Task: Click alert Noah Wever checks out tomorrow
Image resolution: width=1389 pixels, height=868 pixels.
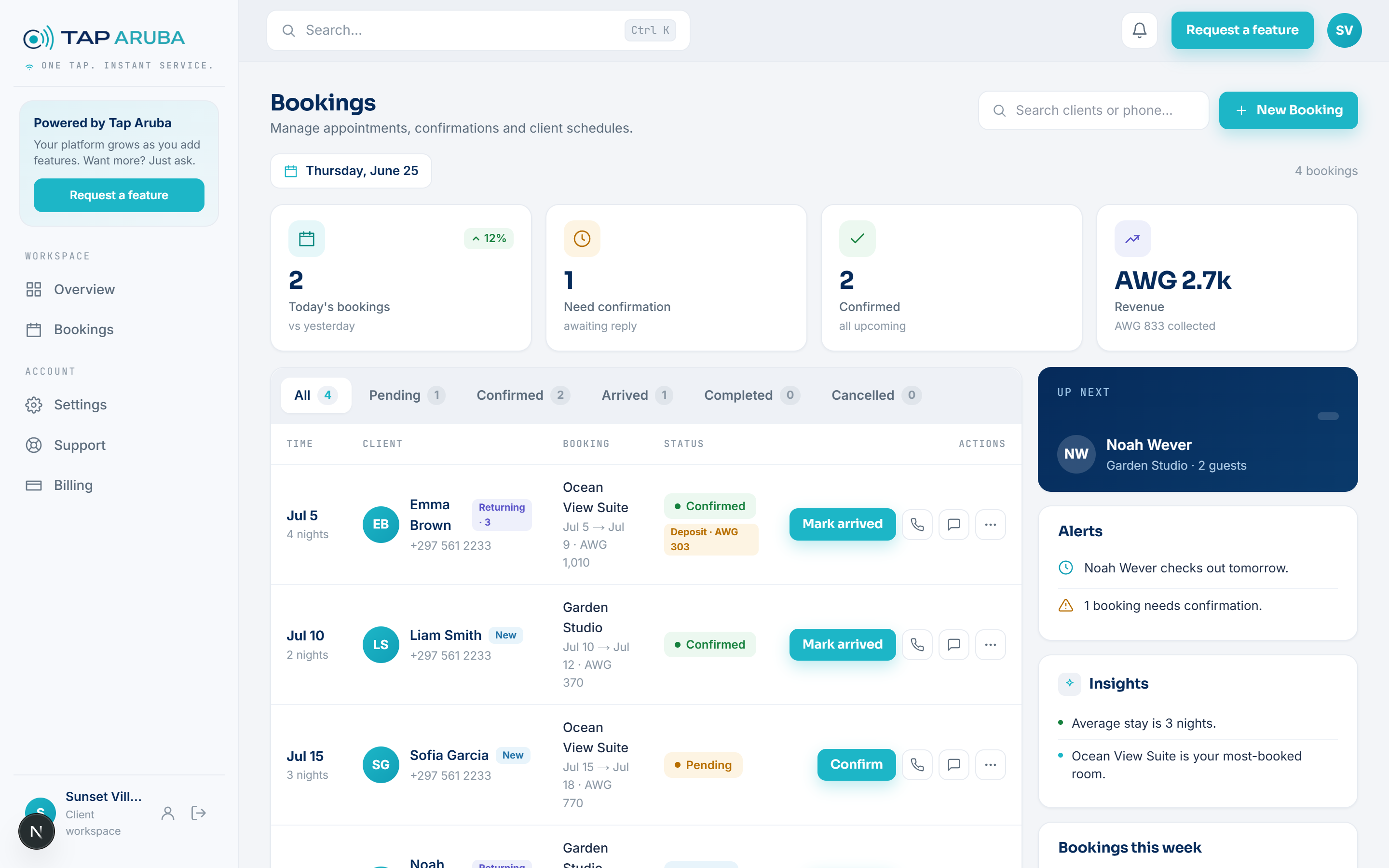Action: click(x=1186, y=568)
